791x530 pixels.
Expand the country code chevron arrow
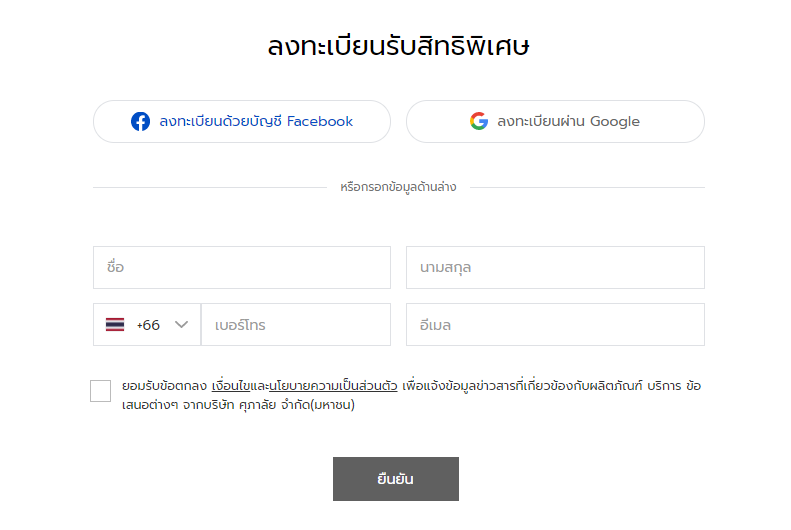tap(182, 324)
